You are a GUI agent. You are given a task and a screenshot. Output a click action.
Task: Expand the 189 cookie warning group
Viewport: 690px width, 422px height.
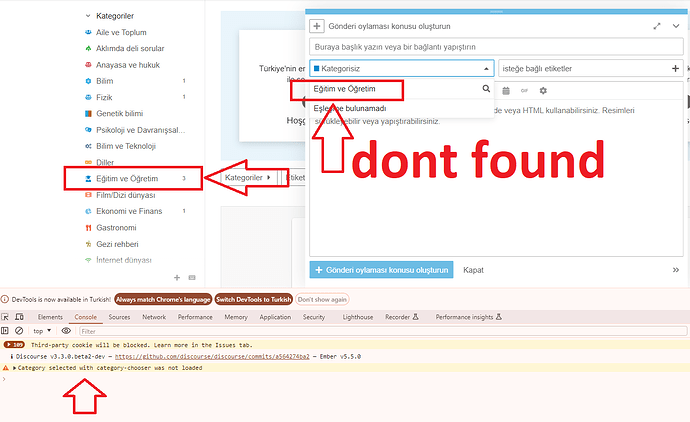14,345
